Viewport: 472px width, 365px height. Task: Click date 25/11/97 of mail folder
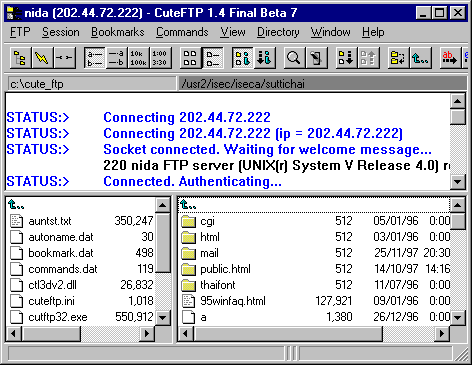coord(396,253)
